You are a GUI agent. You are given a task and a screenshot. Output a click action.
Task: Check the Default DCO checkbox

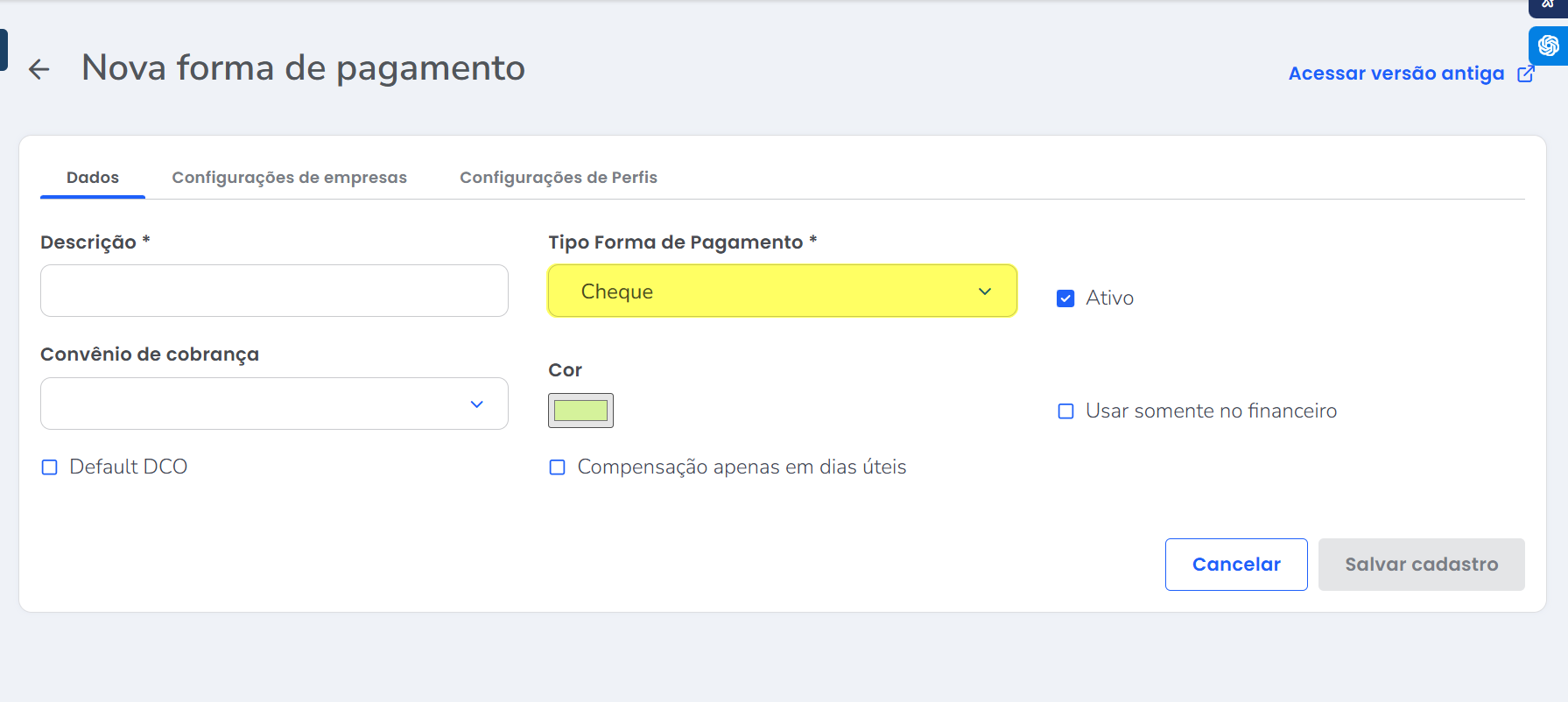(x=50, y=467)
